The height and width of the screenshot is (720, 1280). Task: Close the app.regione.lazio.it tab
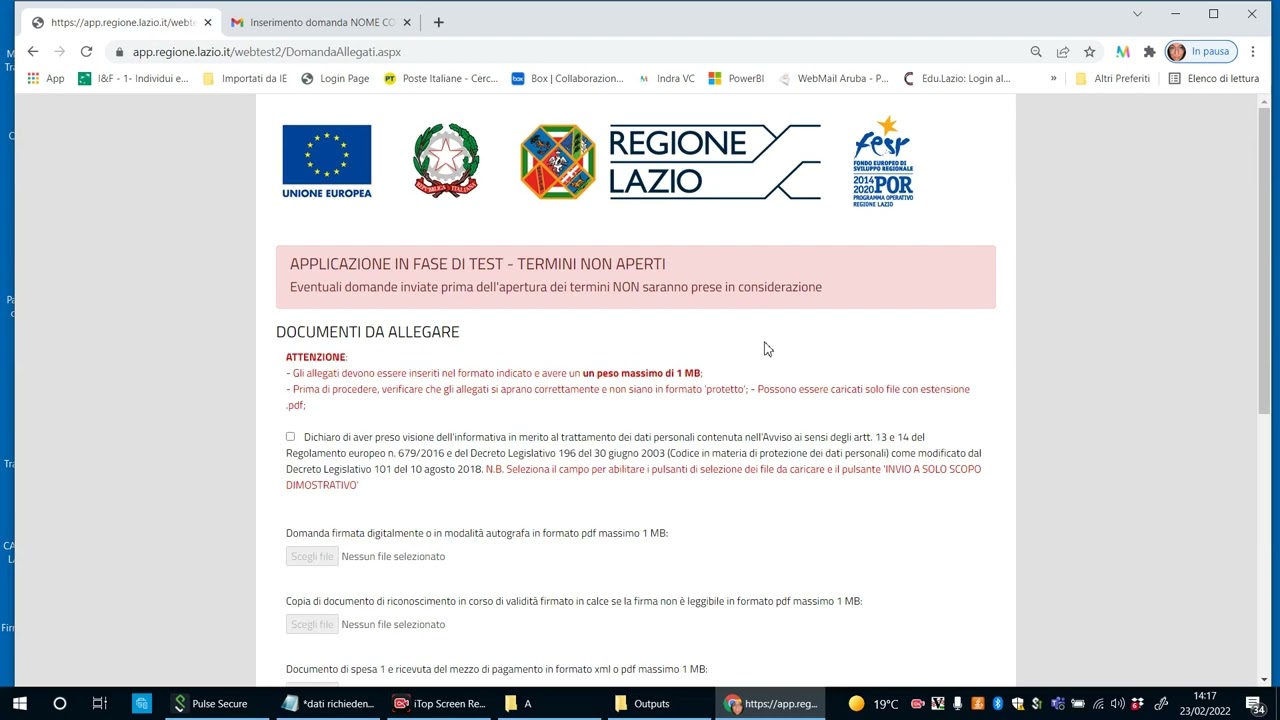(x=208, y=22)
